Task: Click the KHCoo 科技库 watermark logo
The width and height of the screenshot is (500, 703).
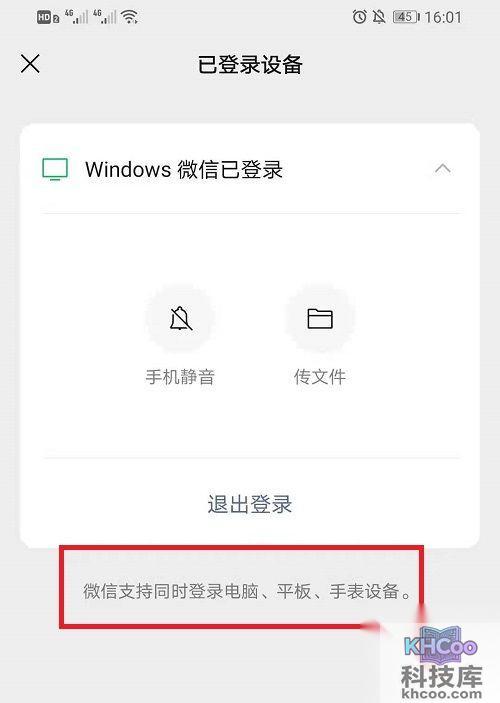Action: 442,662
